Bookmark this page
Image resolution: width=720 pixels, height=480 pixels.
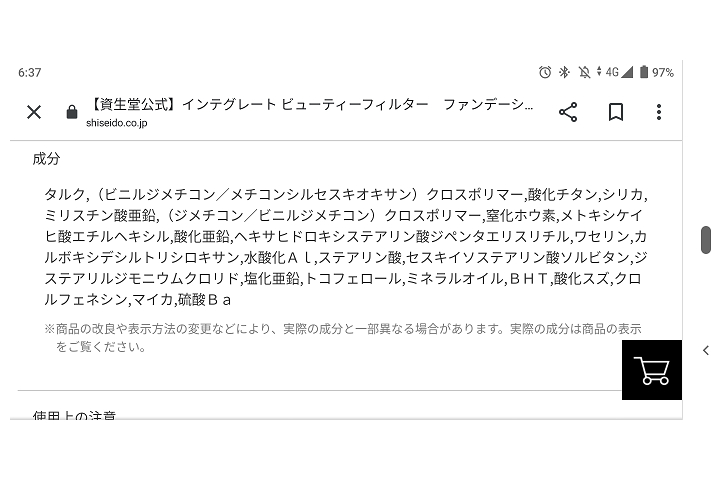pyautogui.click(x=616, y=112)
